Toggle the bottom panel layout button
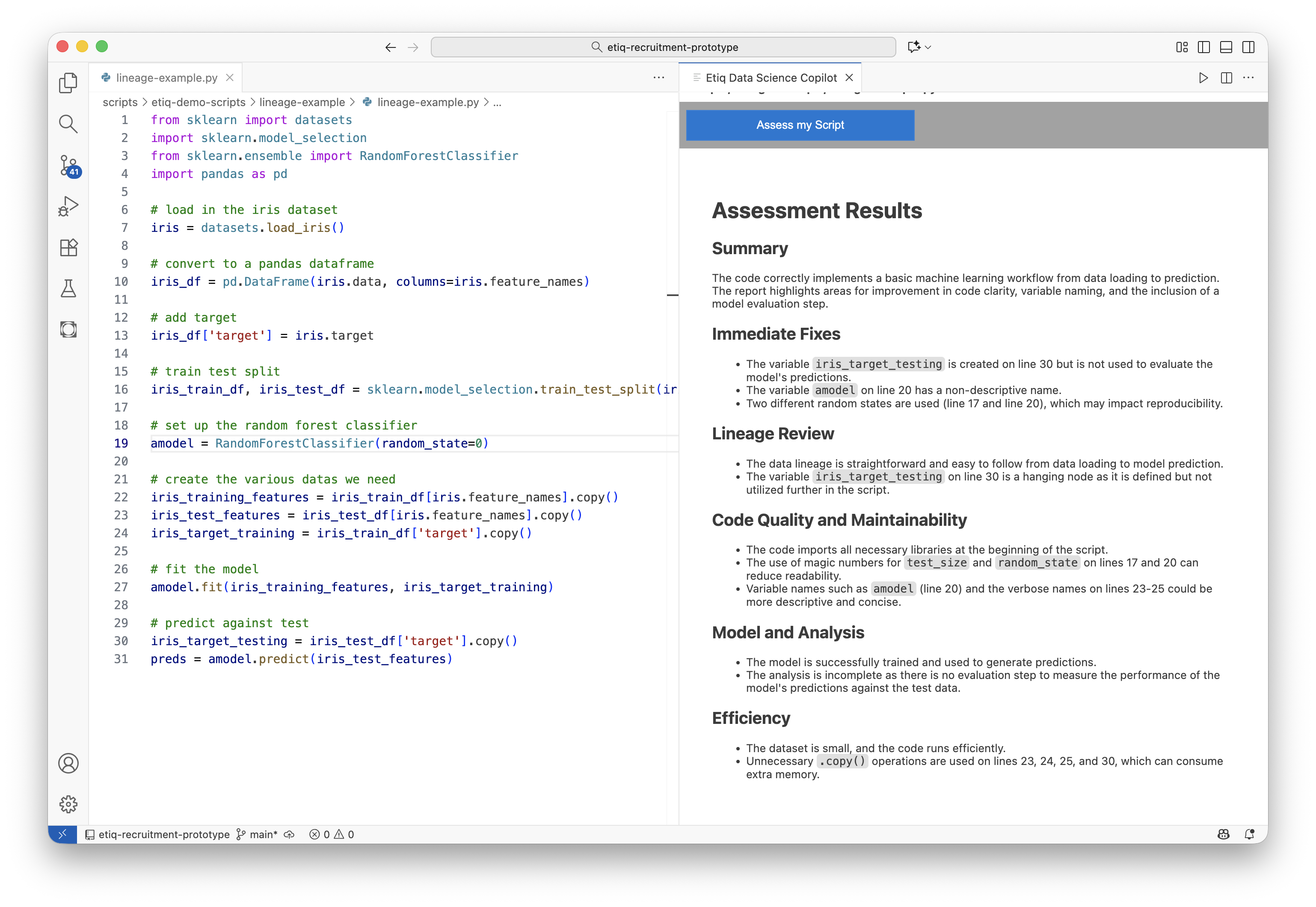The height and width of the screenshot is (907, 1316). pyautogui.click(x=1226, y=47)
